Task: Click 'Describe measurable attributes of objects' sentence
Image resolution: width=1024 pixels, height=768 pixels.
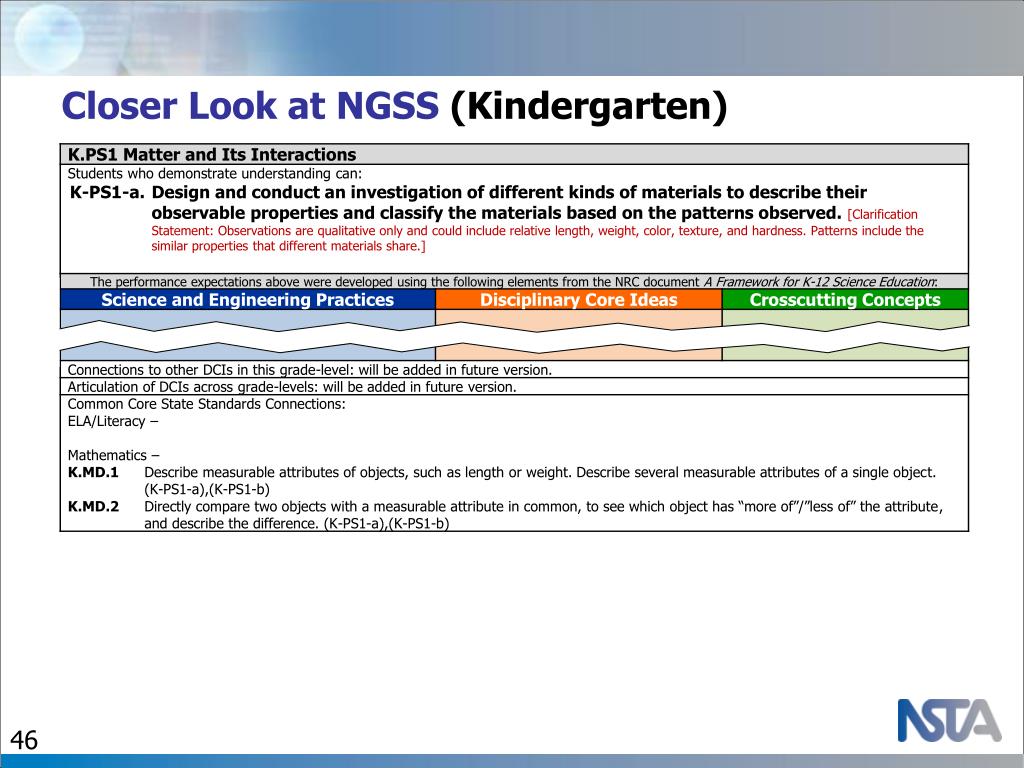Action: tap(540, 481)
